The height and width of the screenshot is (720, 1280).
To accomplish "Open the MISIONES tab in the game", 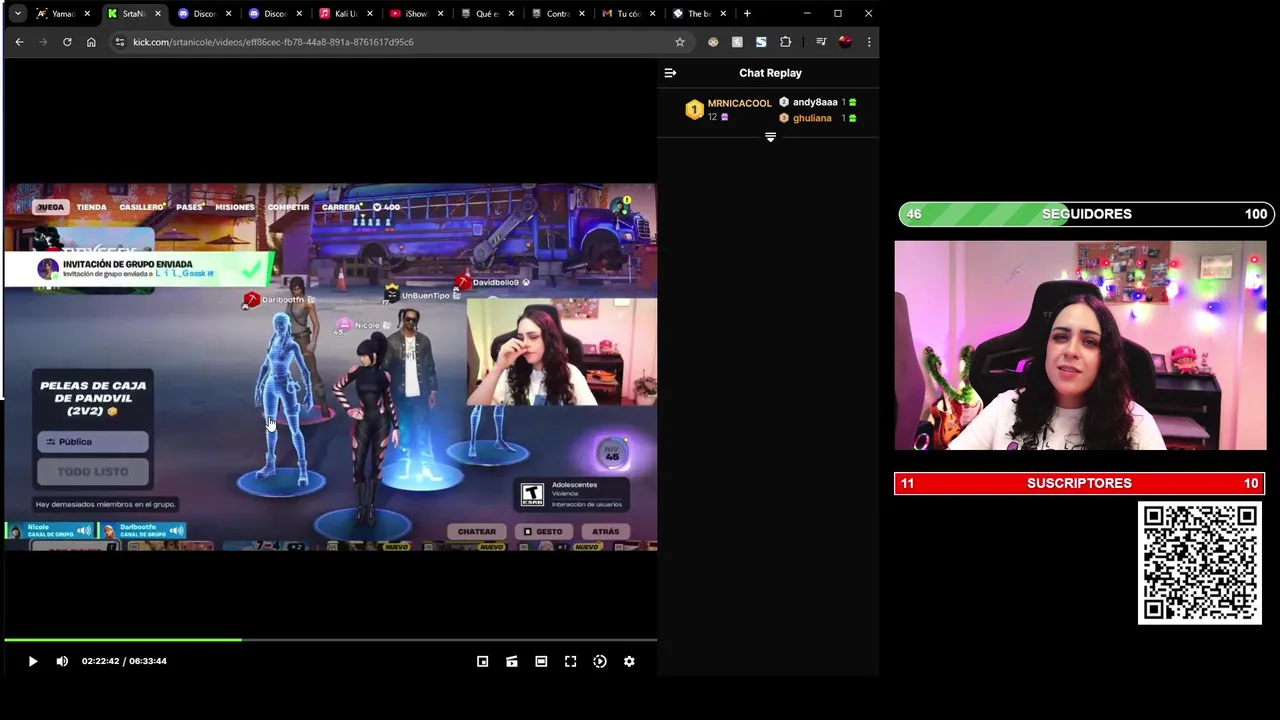I will (x=235, y=207).
